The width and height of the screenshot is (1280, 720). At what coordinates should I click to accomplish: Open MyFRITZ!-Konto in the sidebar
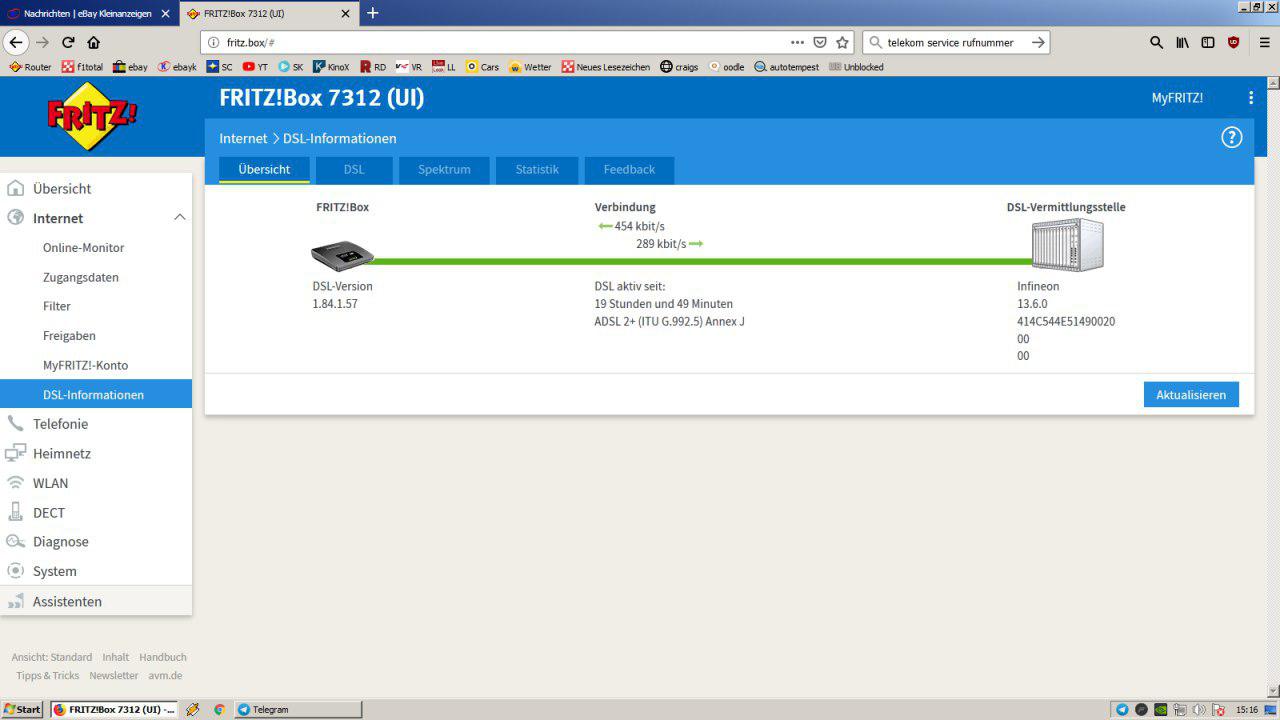pyautogui.click(x=85, y=365)
